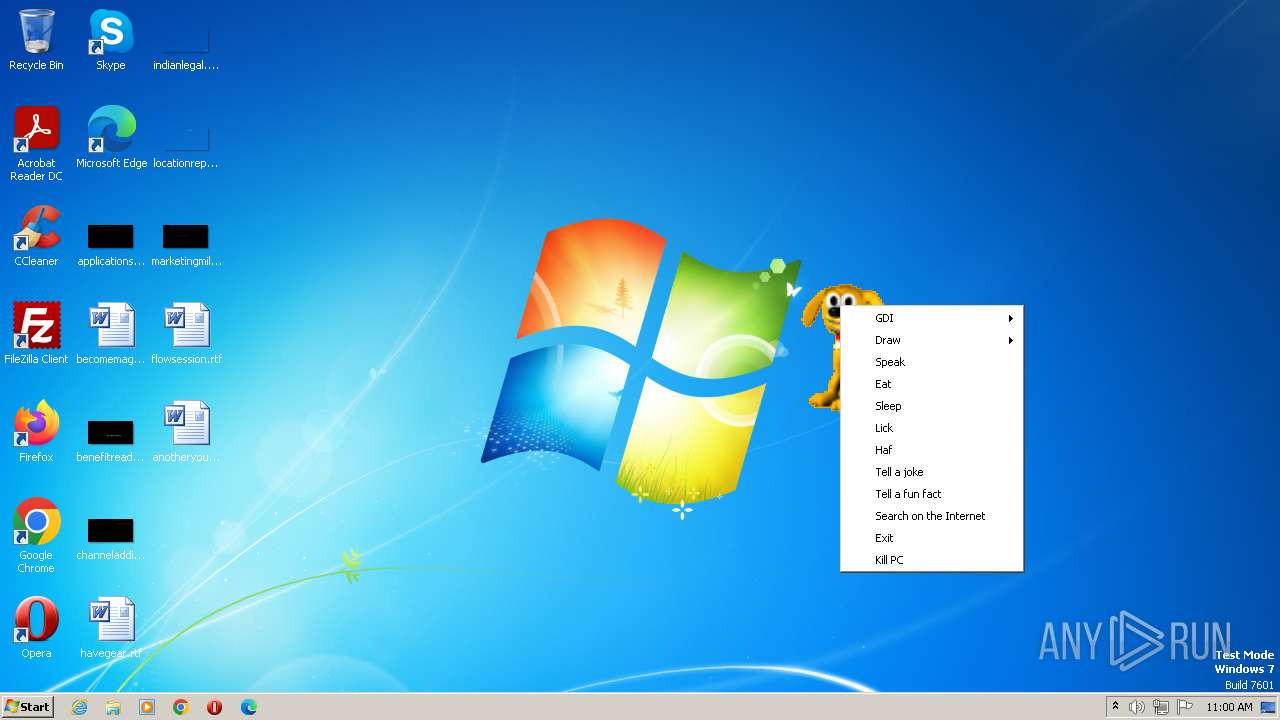
Task: Select the becomemag Word document icon
Action: [111, 334]
